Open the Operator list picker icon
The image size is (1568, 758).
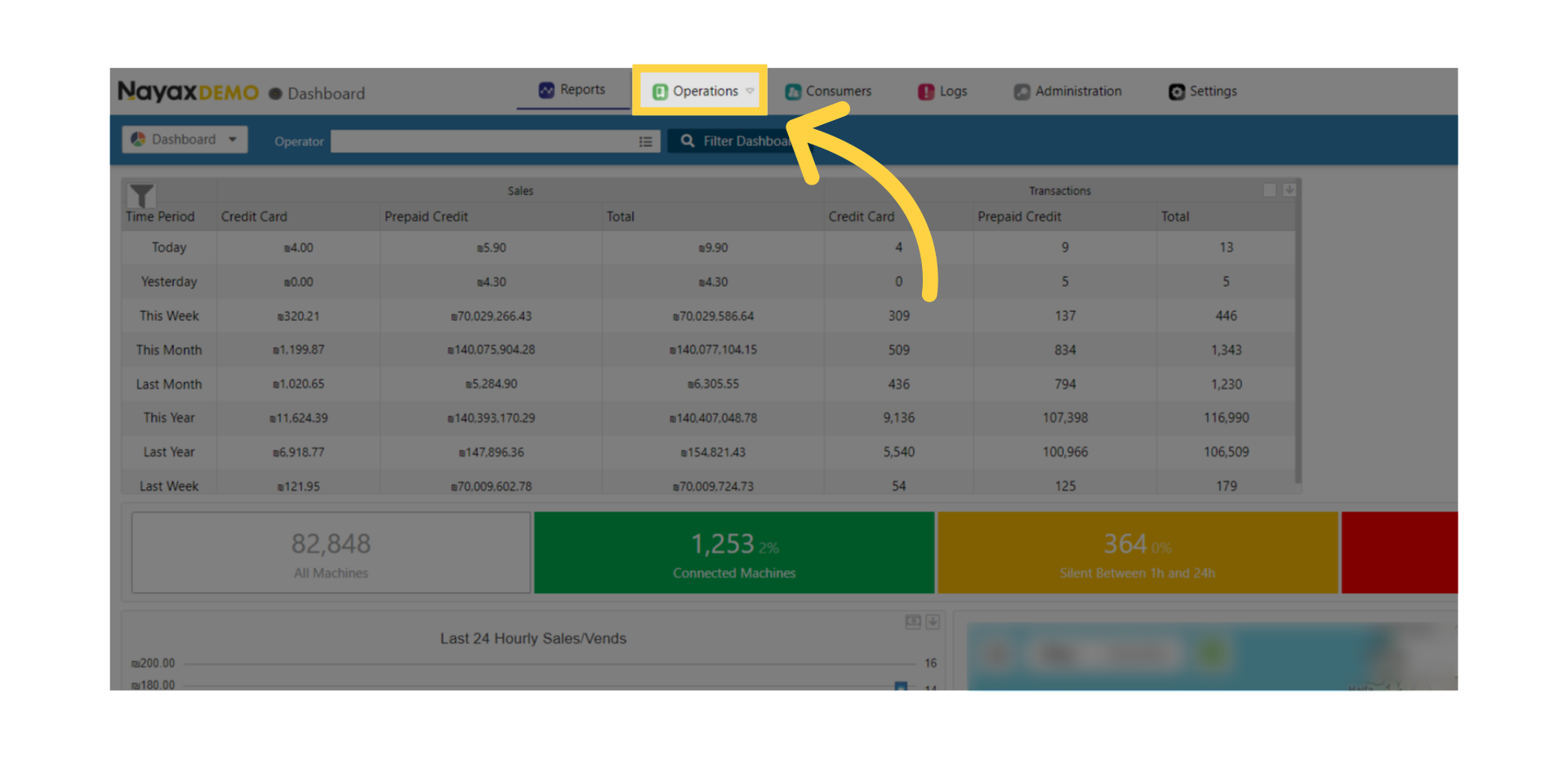coord(645,141)
